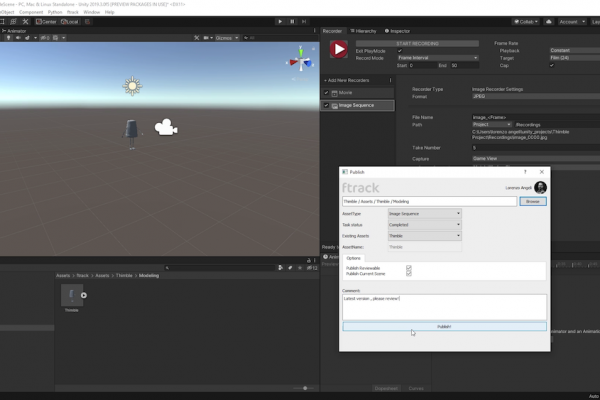The width and height of the screenshot is (600, 400).
Task: Click the Unity toolbar Step button
Action: [304, 22]
